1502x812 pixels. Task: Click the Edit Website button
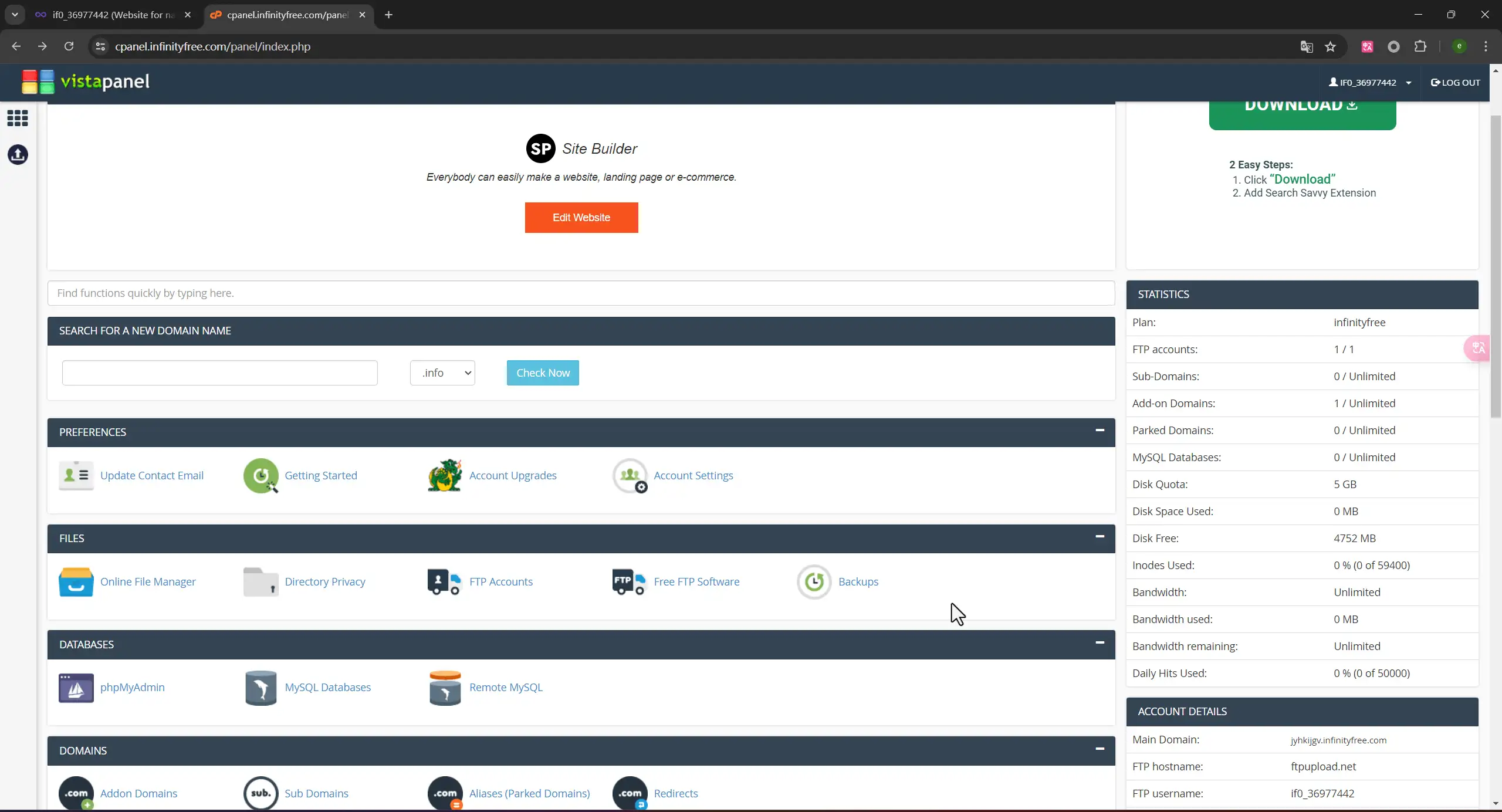tap(581, 218)
